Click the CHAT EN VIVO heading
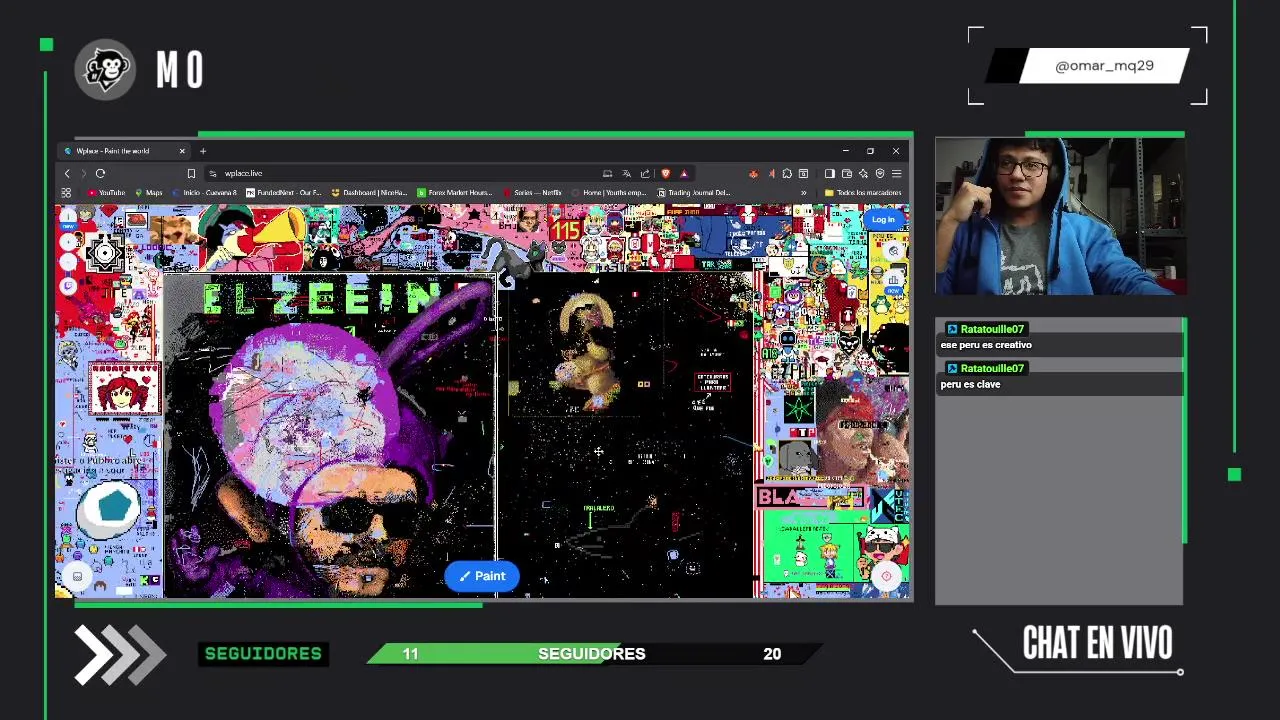The width and height of the screenshot is (1280, 720). (x=1097, y=644)
